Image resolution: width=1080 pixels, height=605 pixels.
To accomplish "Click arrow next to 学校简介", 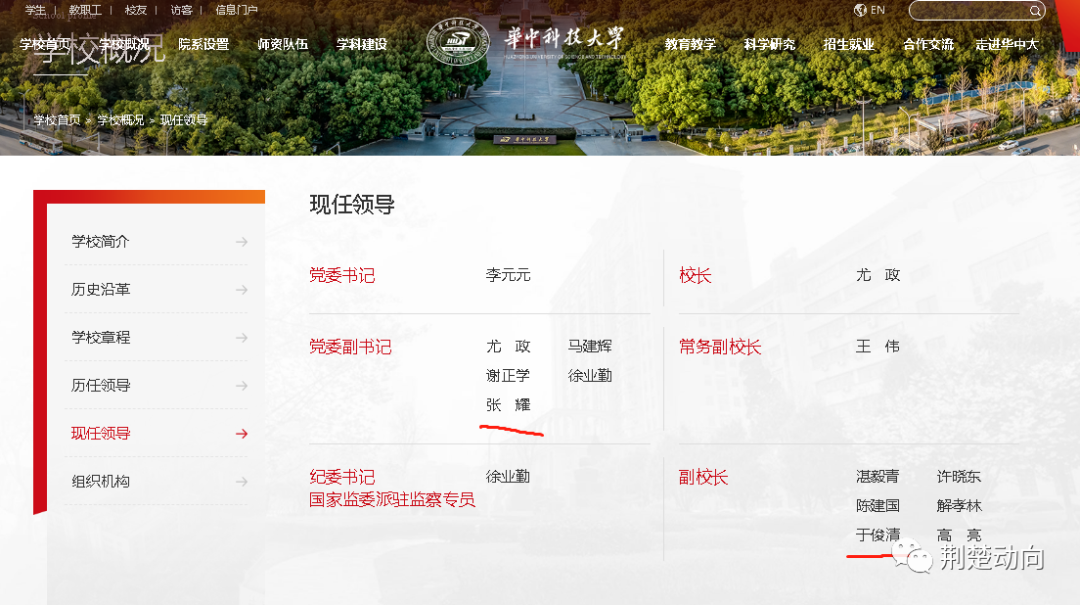I will (x=241, y=242).
